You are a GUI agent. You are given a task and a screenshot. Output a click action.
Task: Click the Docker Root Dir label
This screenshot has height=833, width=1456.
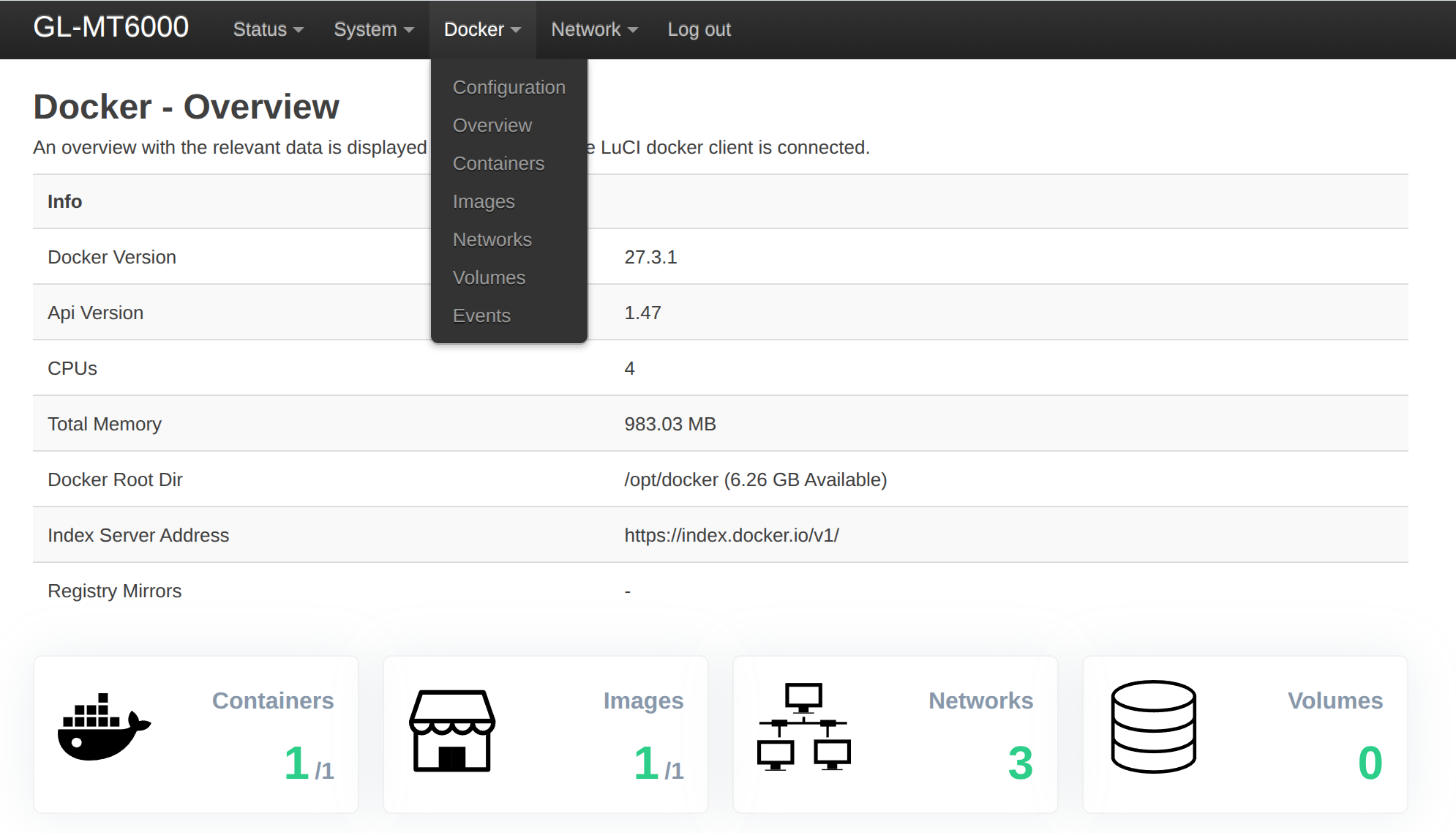click(115, 479)
